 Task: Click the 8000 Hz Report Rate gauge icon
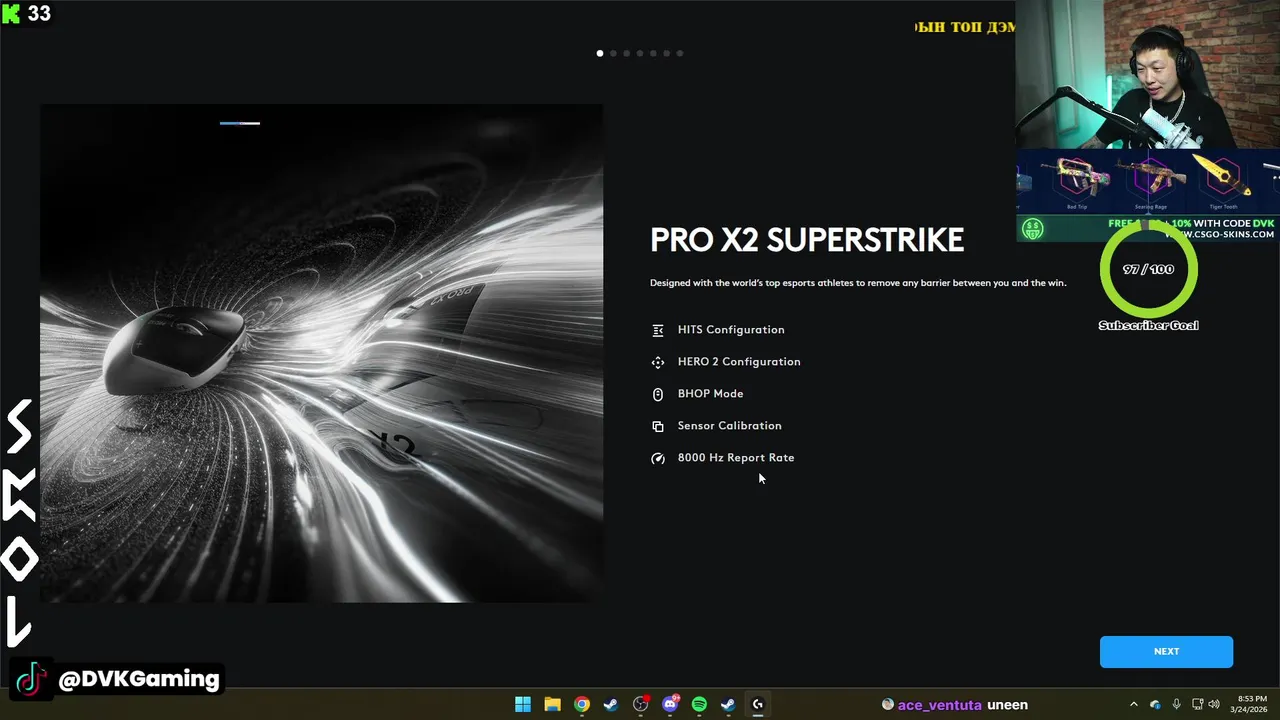(658, 458)
